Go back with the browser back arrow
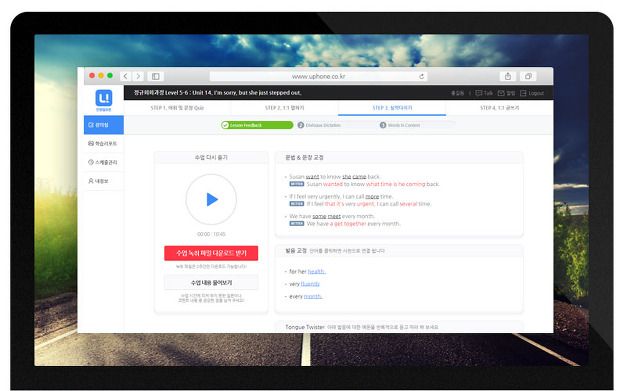620x391 pixels. pyautogui.click(x=125, y=76)
